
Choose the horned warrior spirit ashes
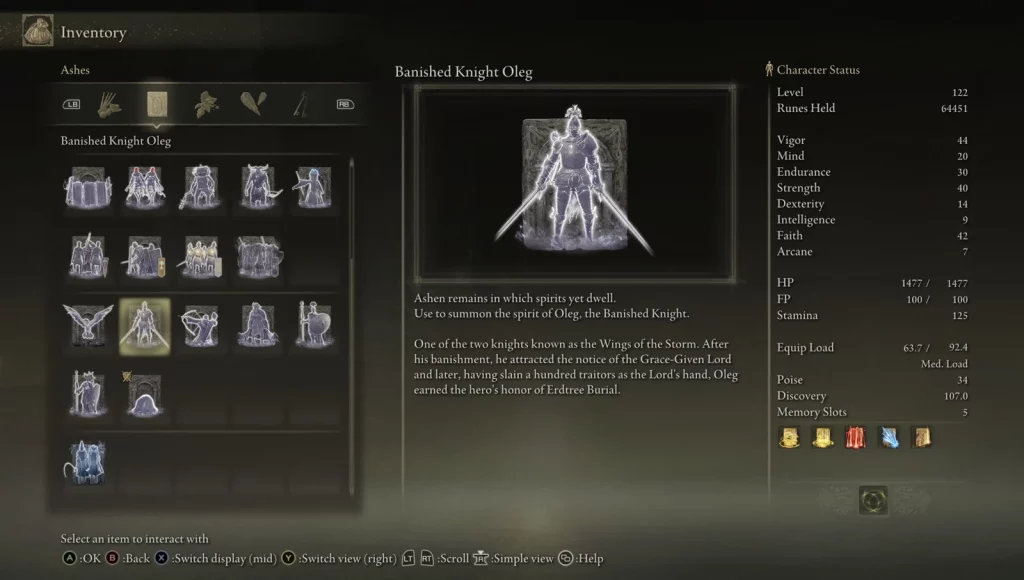click(x=259, y=187)
